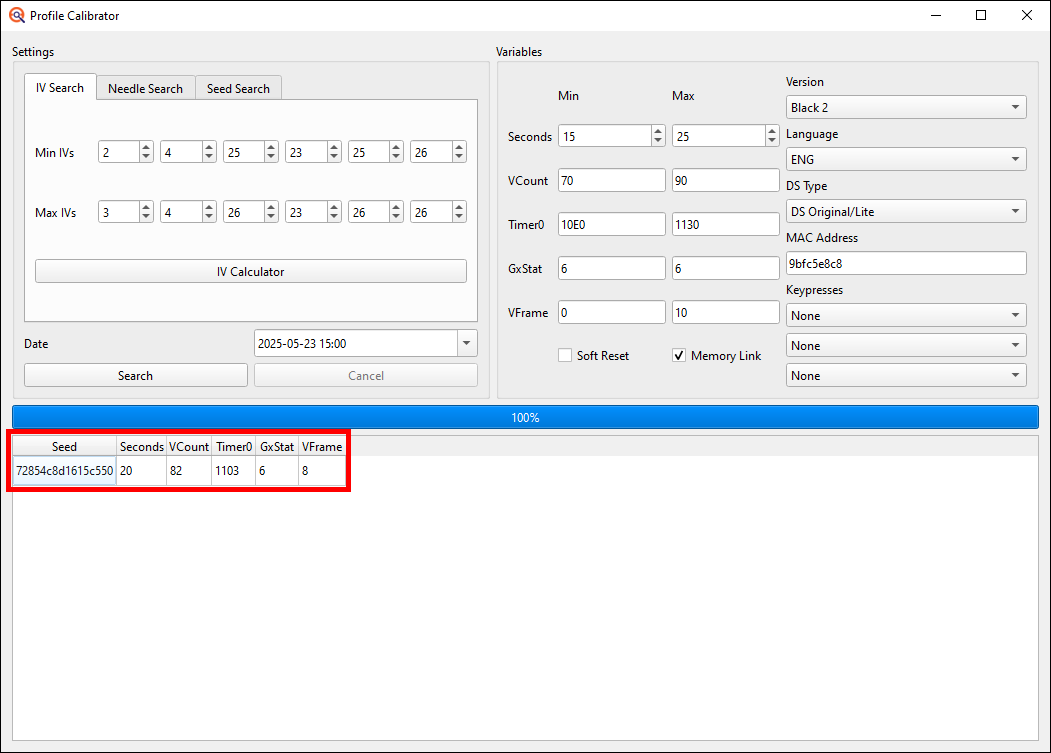The height and width of the screenshot is (753, 1051).
Task: Select the VFrame result cell 8
Action: [x=322, y=471]
